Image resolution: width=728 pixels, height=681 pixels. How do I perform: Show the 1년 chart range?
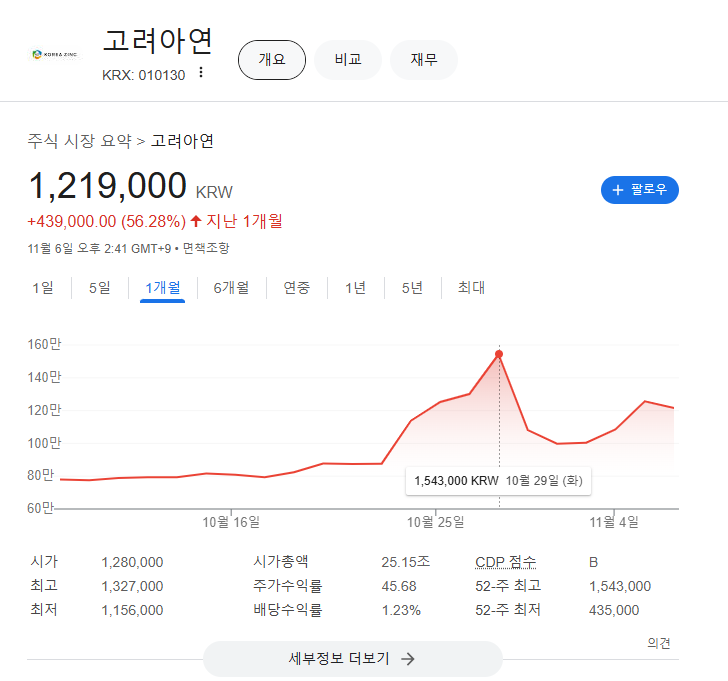tap(356, 288)
